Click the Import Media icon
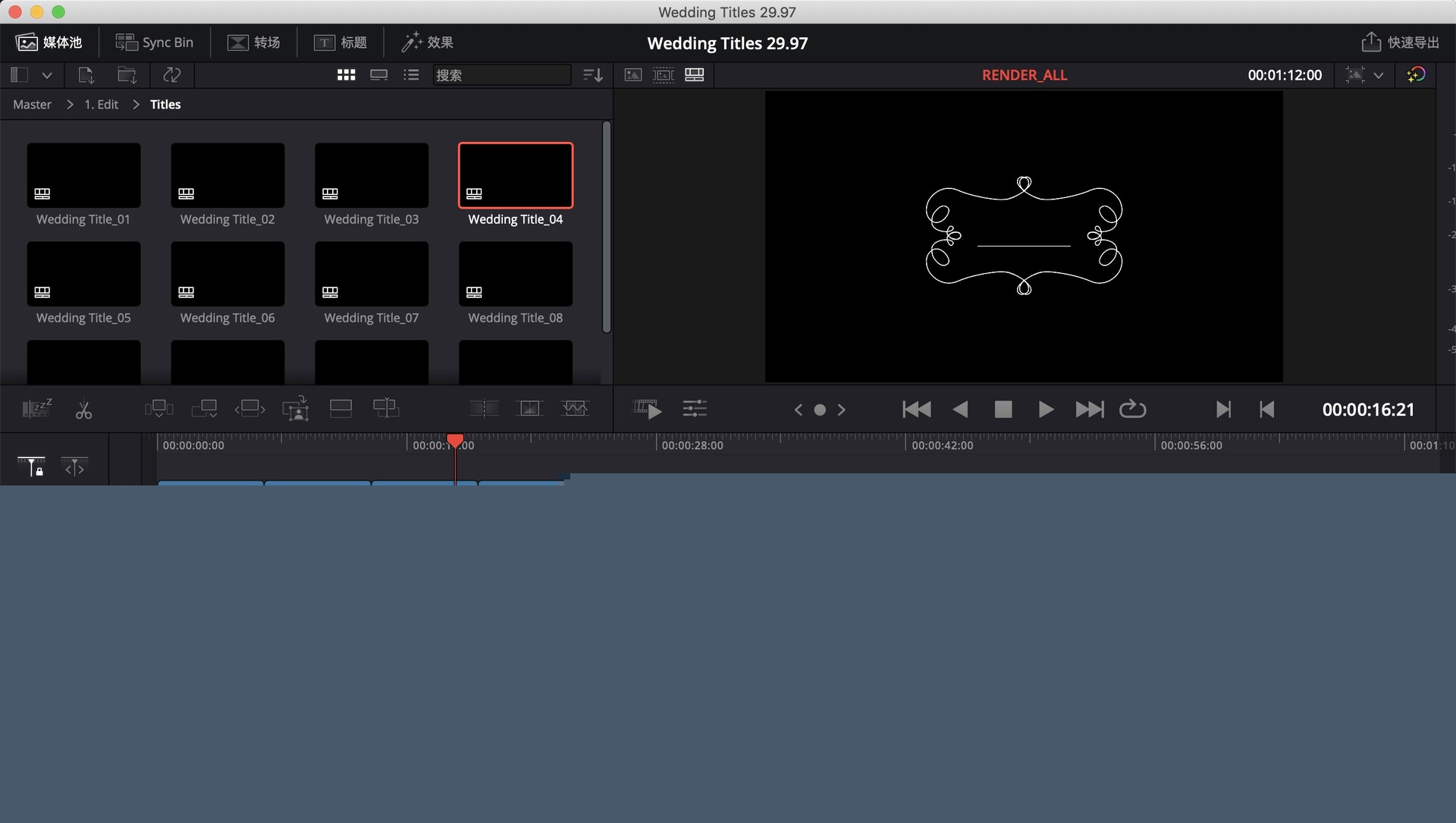1456x823 pixels. [86, 75]
